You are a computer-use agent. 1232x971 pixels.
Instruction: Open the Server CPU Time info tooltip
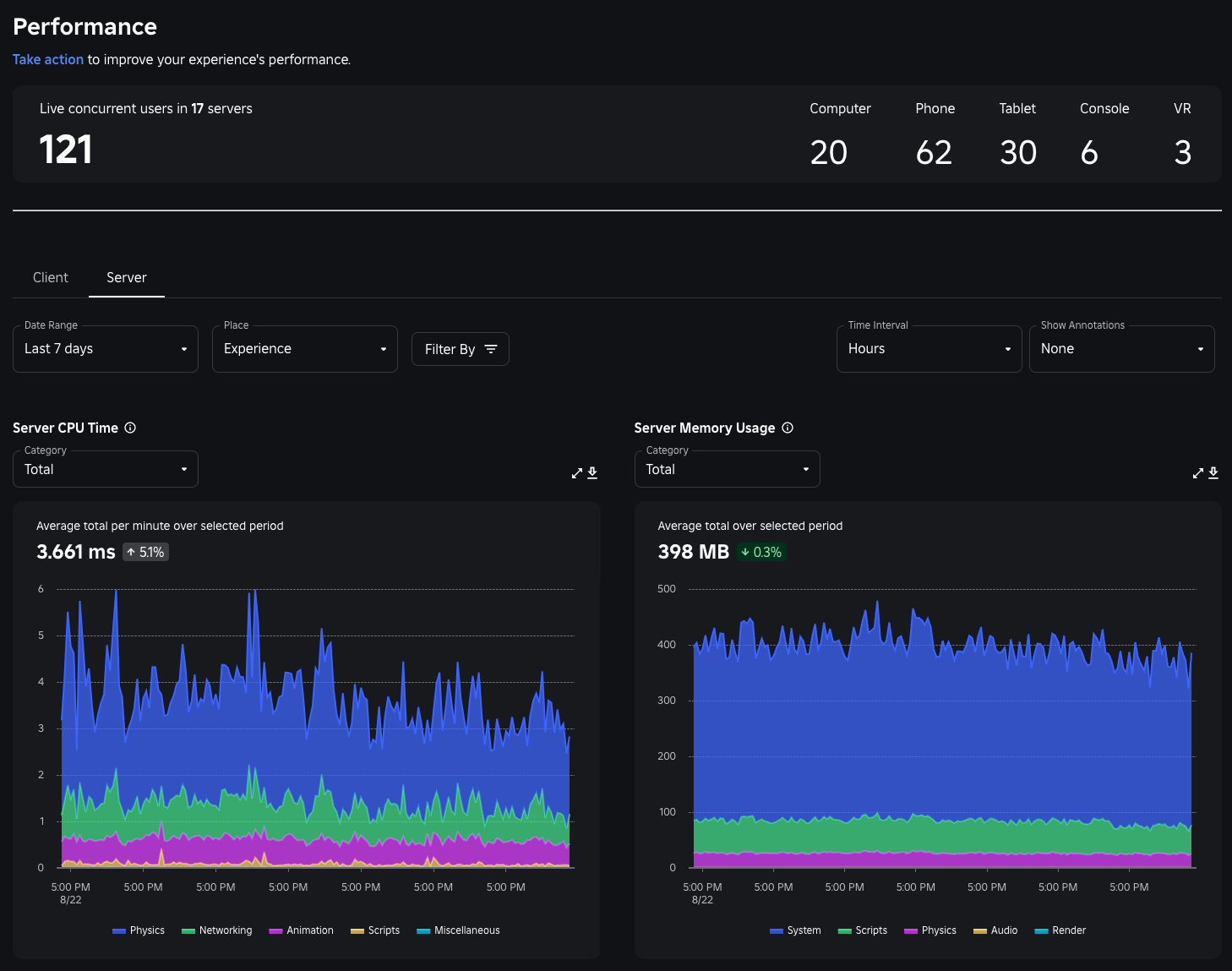pos(130,428)
